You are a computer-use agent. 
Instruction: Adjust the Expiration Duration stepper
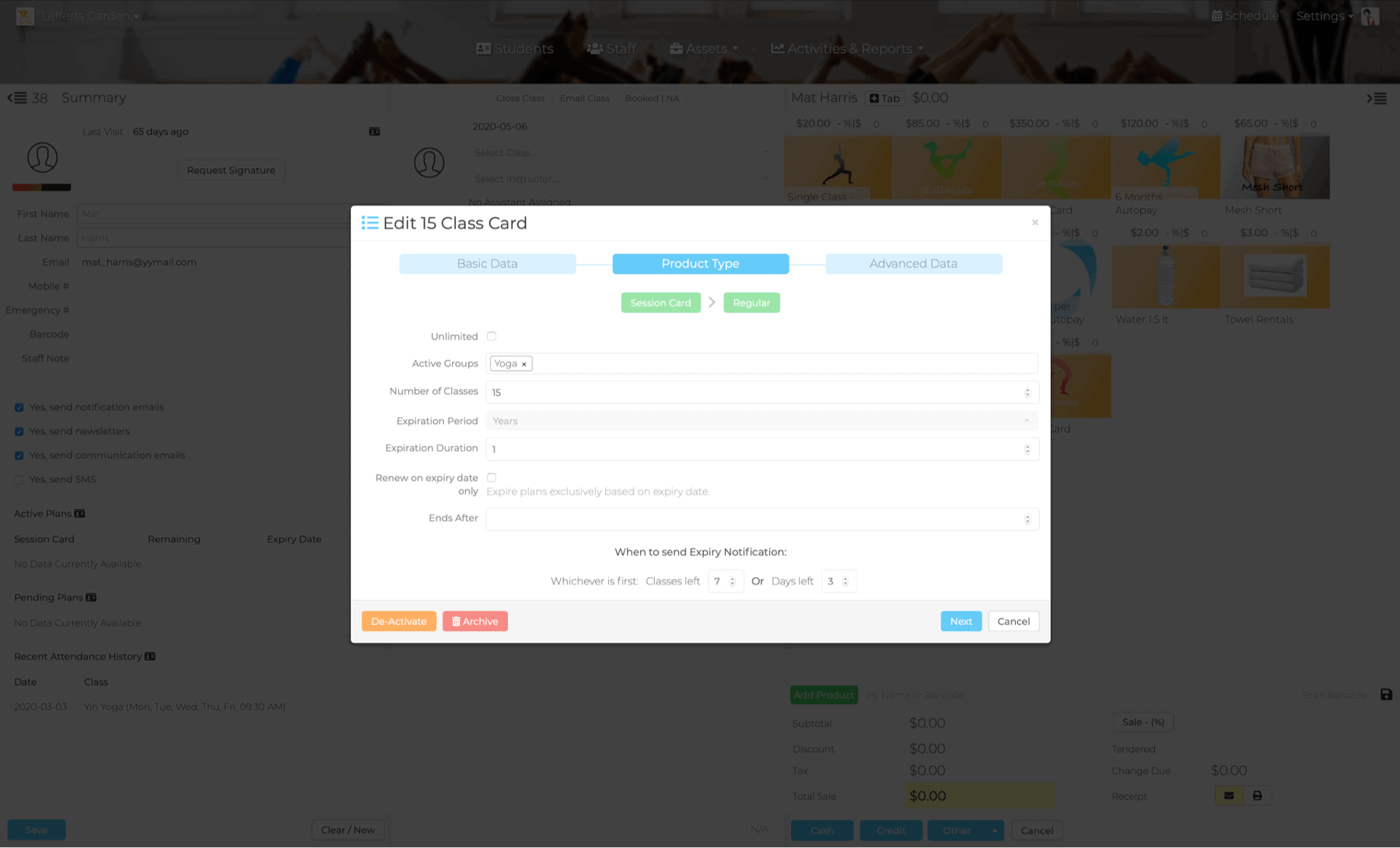[1027, 449]
